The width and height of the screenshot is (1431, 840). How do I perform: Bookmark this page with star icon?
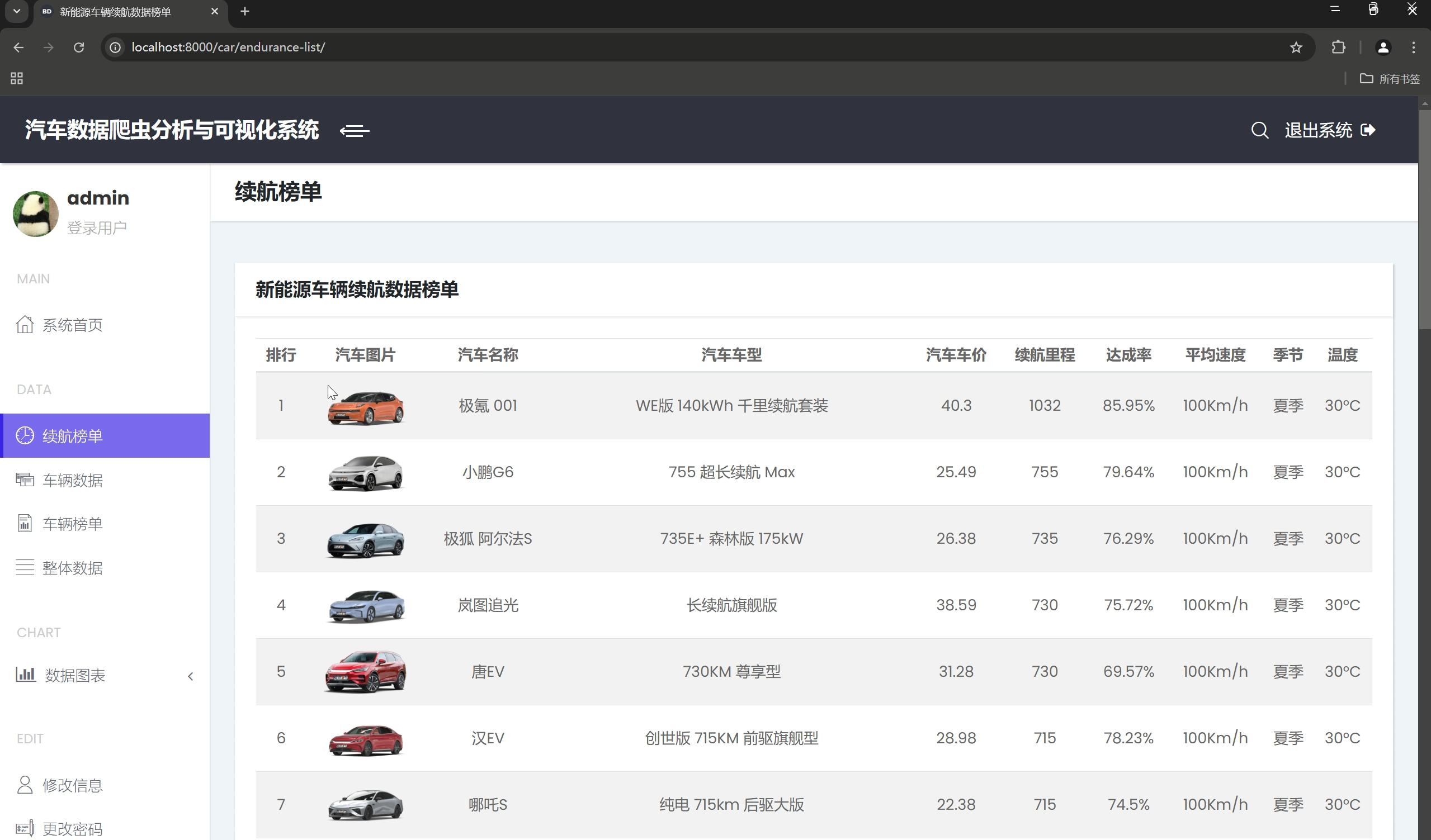1296,47
